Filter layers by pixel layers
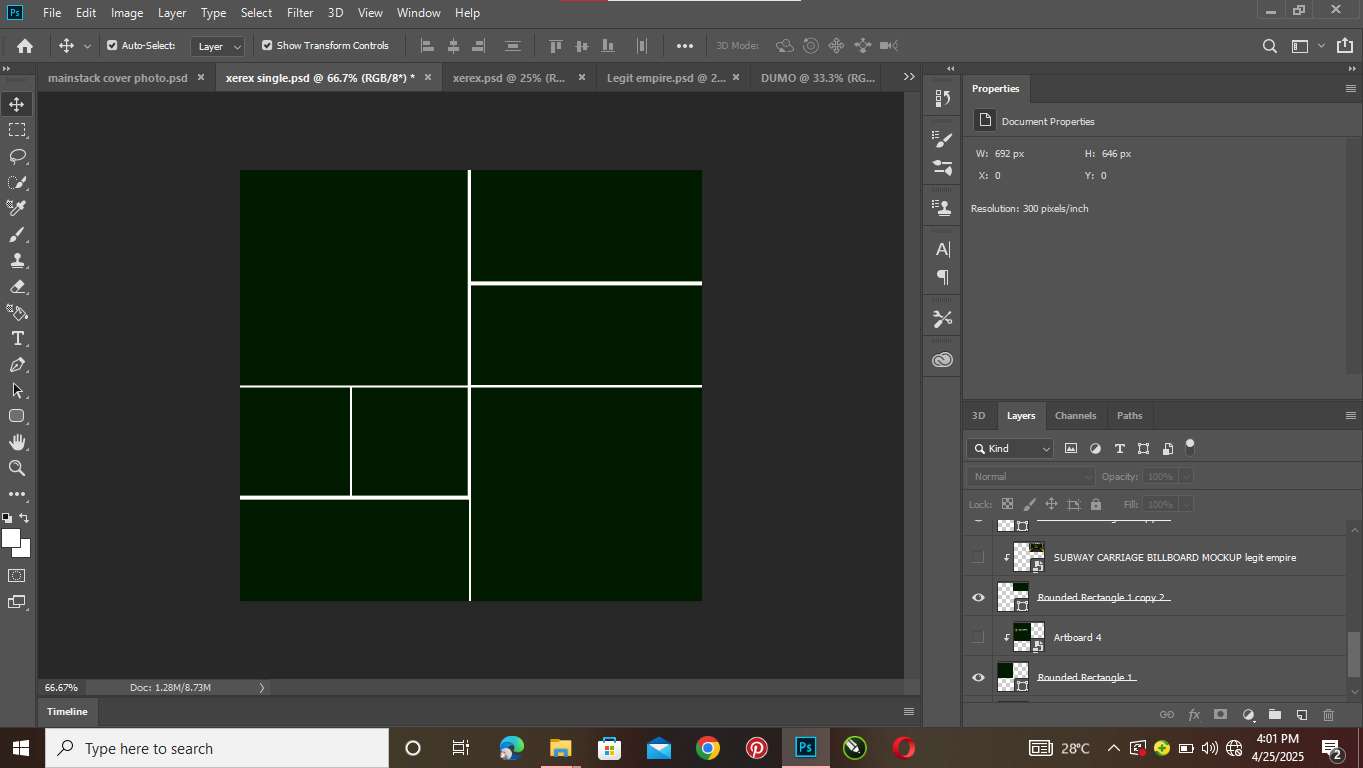The width and height of the screenshot is (1363, 768). [x=1071, y=449]
